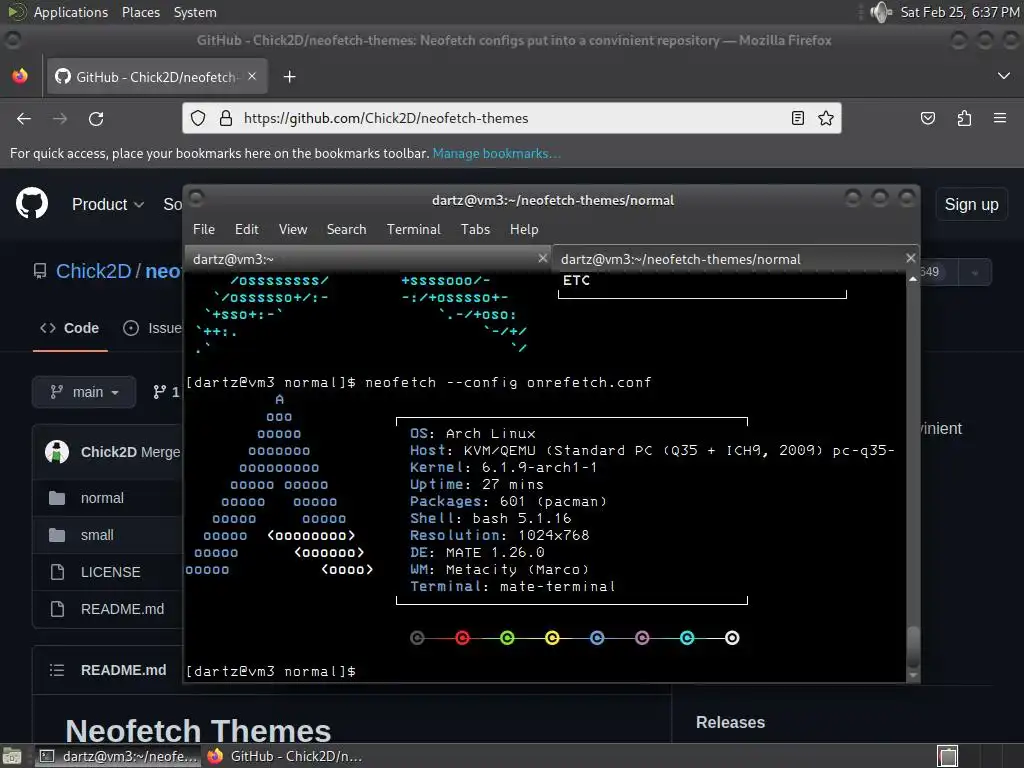
Task: Bookmark this page with the star
Action: tap(825, 118)
